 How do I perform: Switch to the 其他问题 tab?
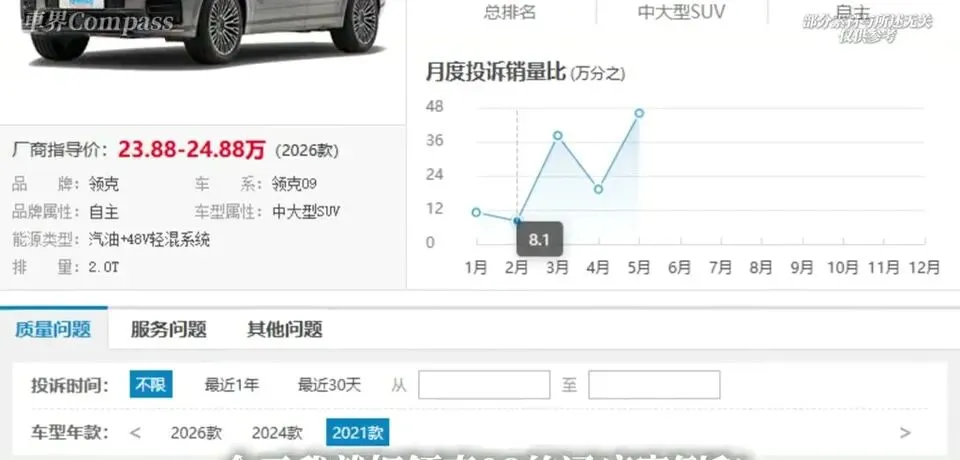pyautogui.click(x=285, y=330)
